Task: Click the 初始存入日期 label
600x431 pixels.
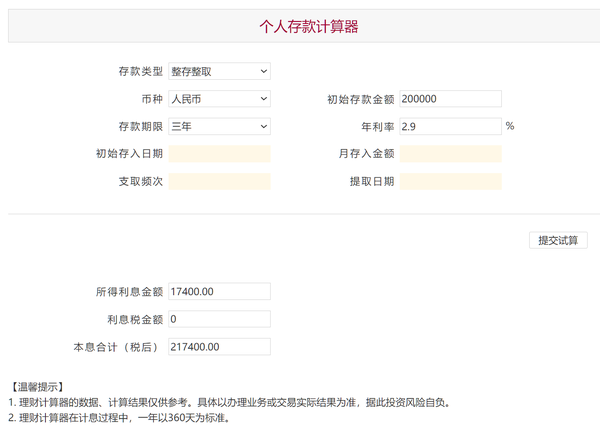Action: click(129, 154)
